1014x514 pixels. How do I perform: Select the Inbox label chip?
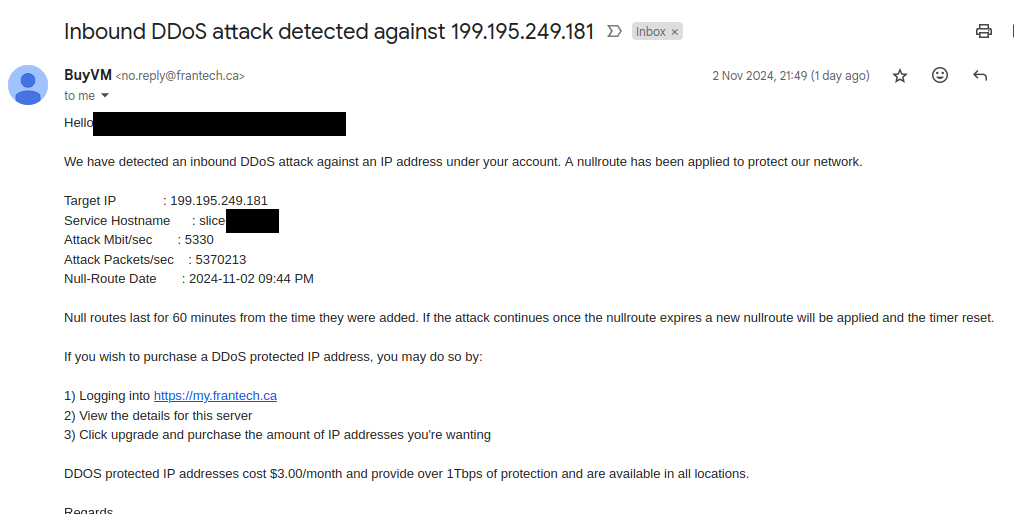coord(650,32)
